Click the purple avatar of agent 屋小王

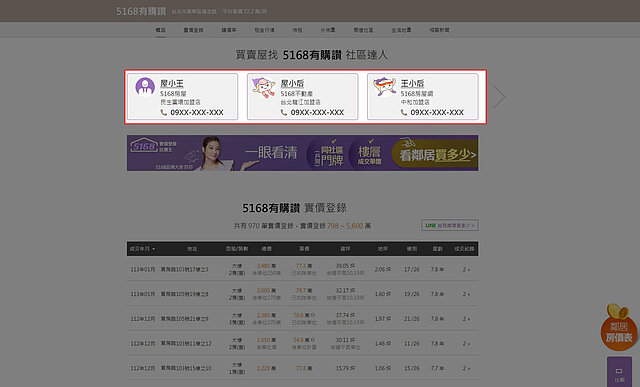coord(145,86)
